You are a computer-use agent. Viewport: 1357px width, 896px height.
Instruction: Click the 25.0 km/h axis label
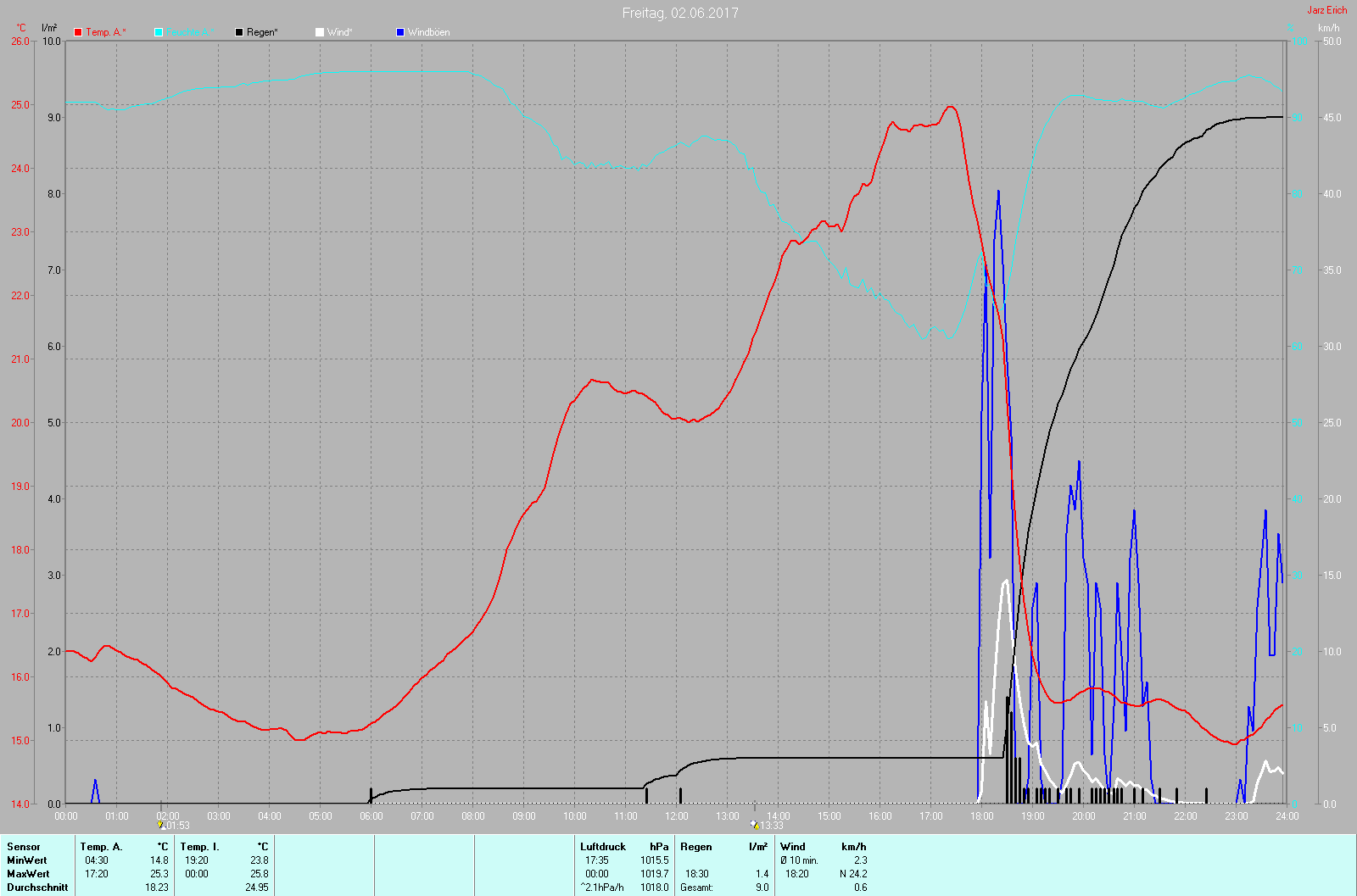(x=1332, y=422)
